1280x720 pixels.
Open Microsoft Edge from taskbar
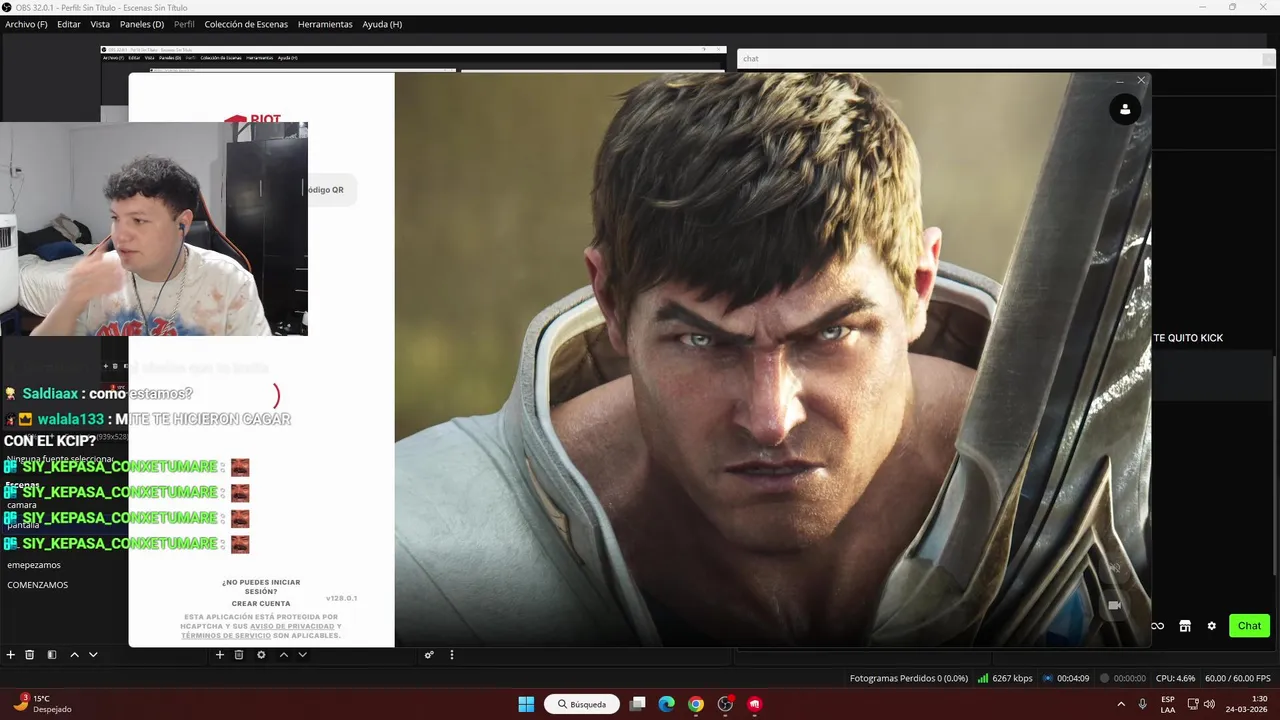coord(667,704)
